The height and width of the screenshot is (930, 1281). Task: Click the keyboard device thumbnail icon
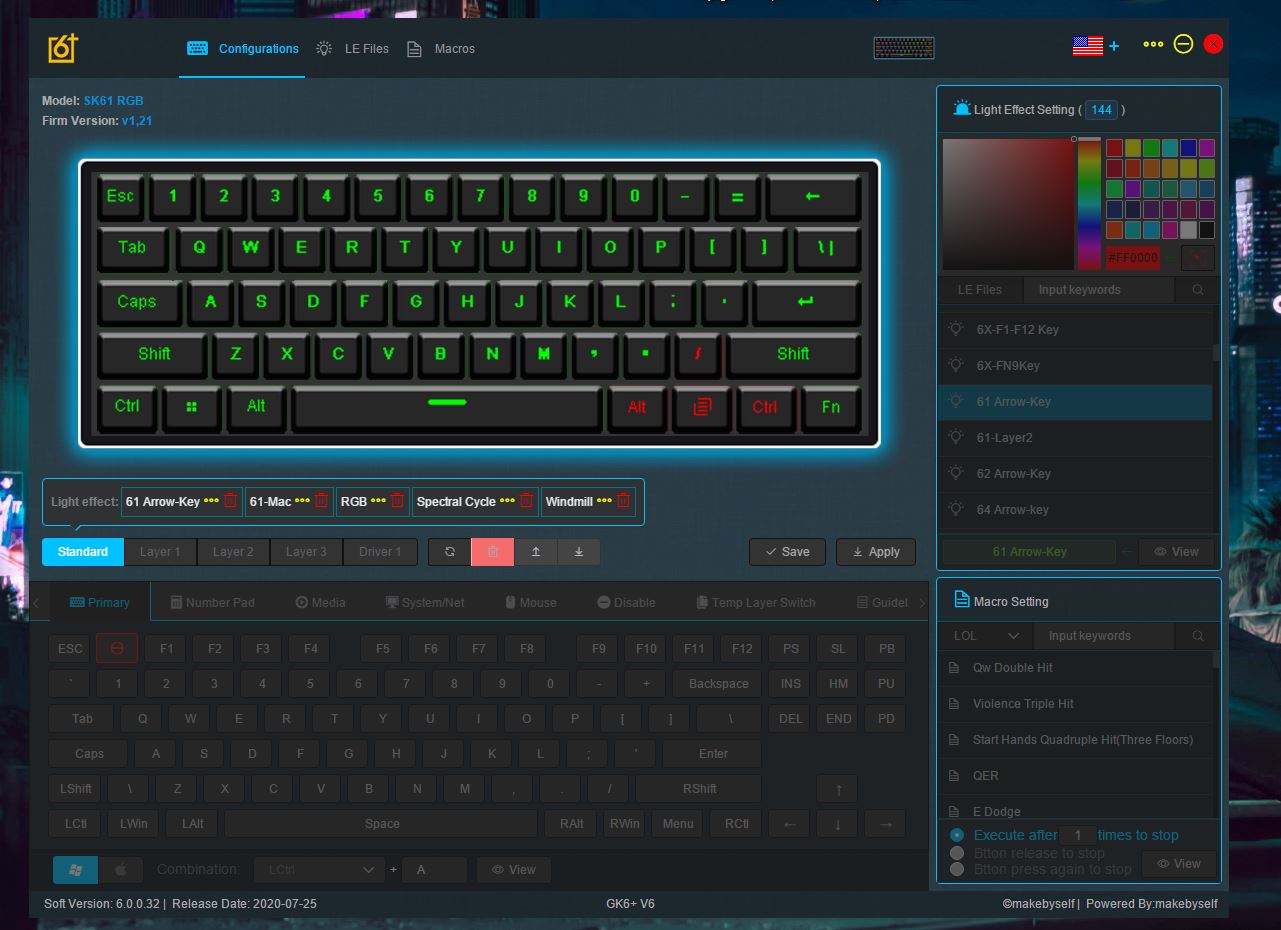[x=903, y=47]
